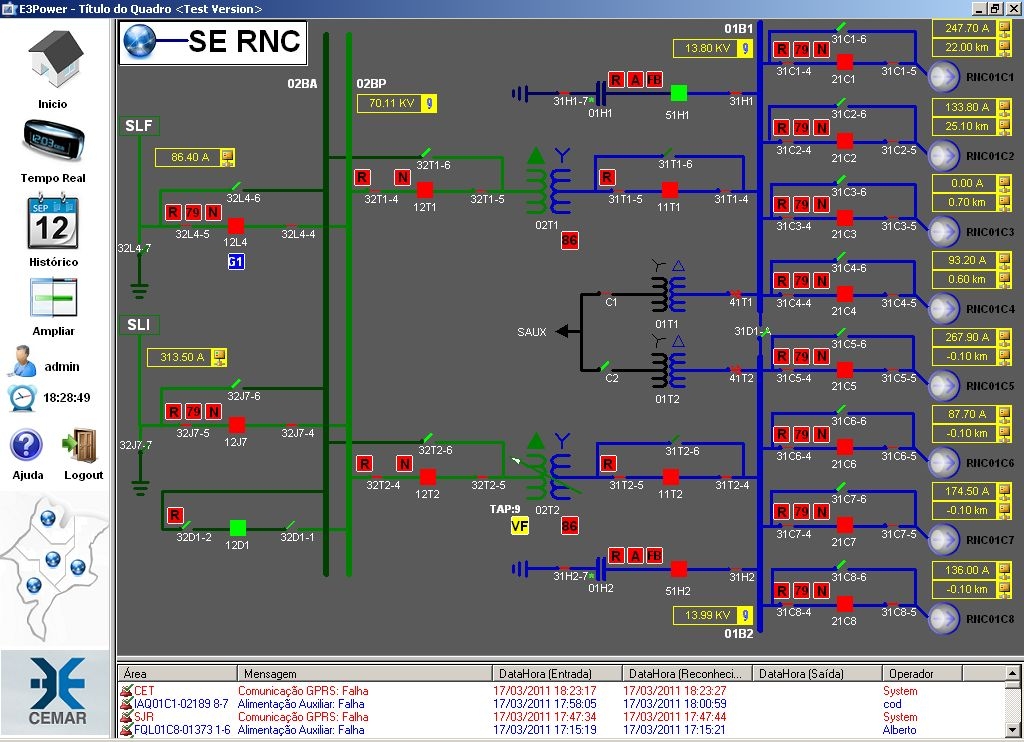1024x742 pixels.
Task: Toggle the green breaker 51H1
Action: (x=679, y=93)
